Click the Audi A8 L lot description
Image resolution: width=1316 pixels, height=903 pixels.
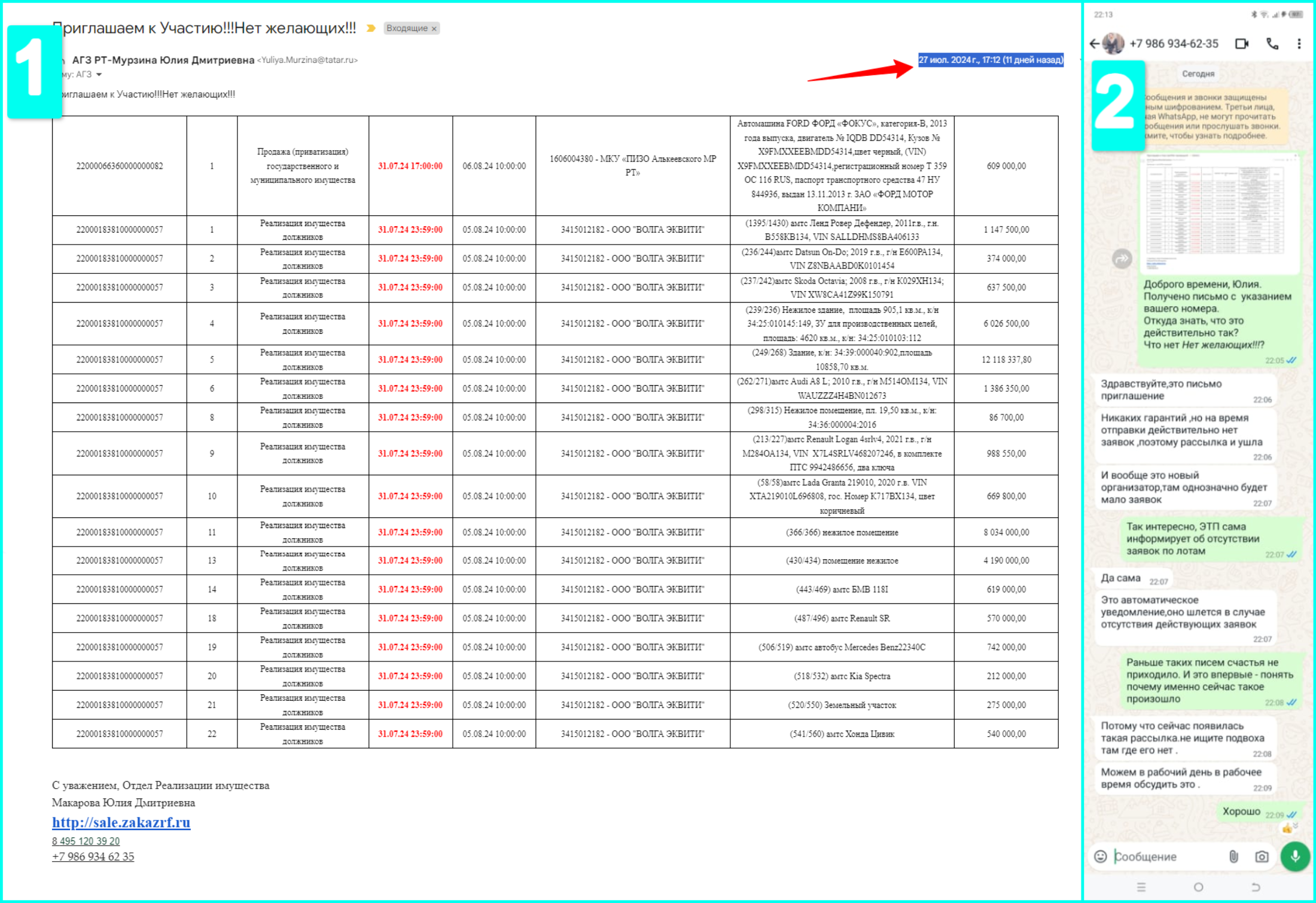pyautogui.click(x=842, y=389)
